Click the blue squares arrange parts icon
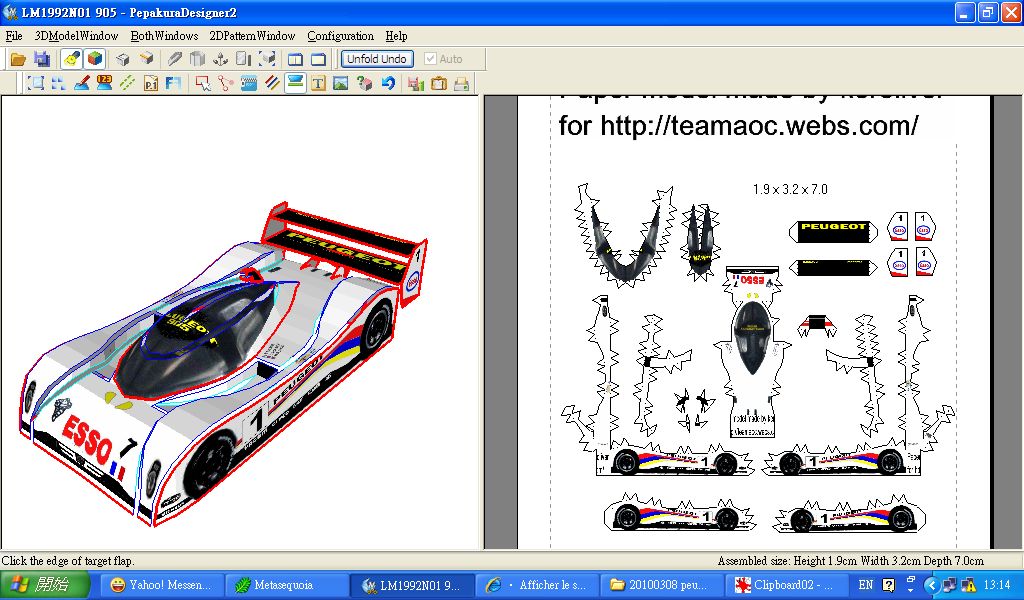Image resolution: width=1024 pixels, height=600 pixels. 58,83
